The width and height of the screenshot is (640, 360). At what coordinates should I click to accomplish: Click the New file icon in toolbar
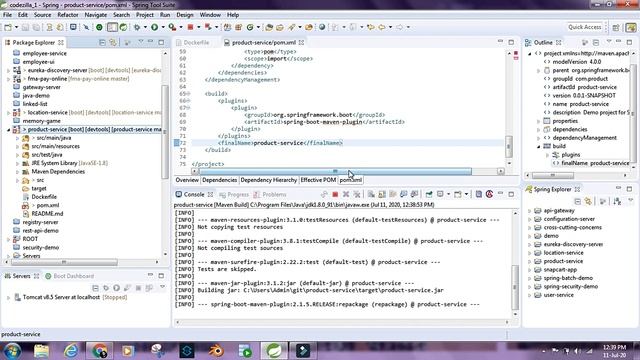click(x=8, y=27)
